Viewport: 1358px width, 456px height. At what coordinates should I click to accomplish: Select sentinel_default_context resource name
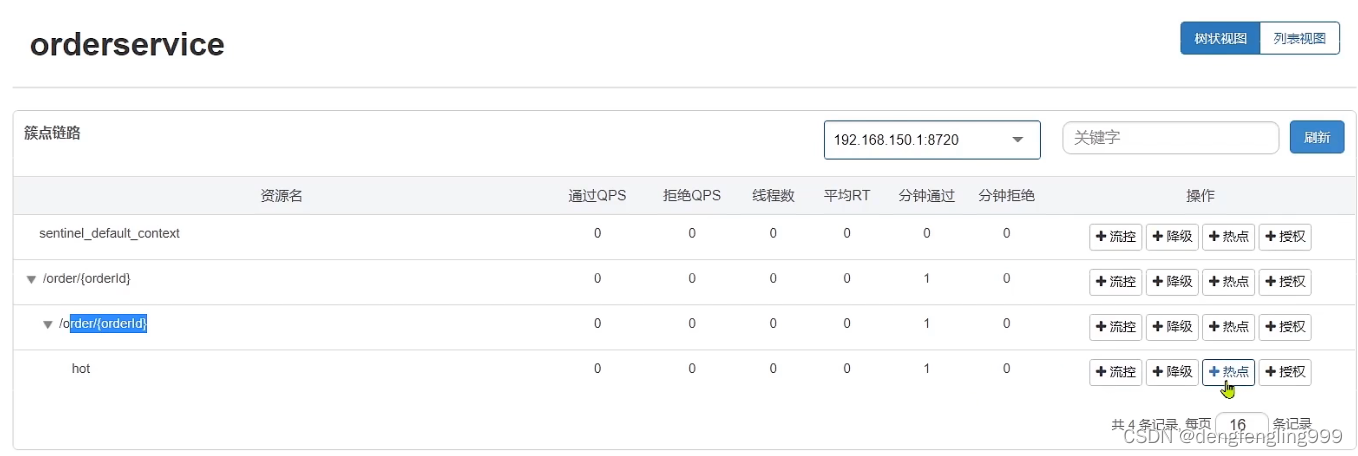tap(109, 233)
